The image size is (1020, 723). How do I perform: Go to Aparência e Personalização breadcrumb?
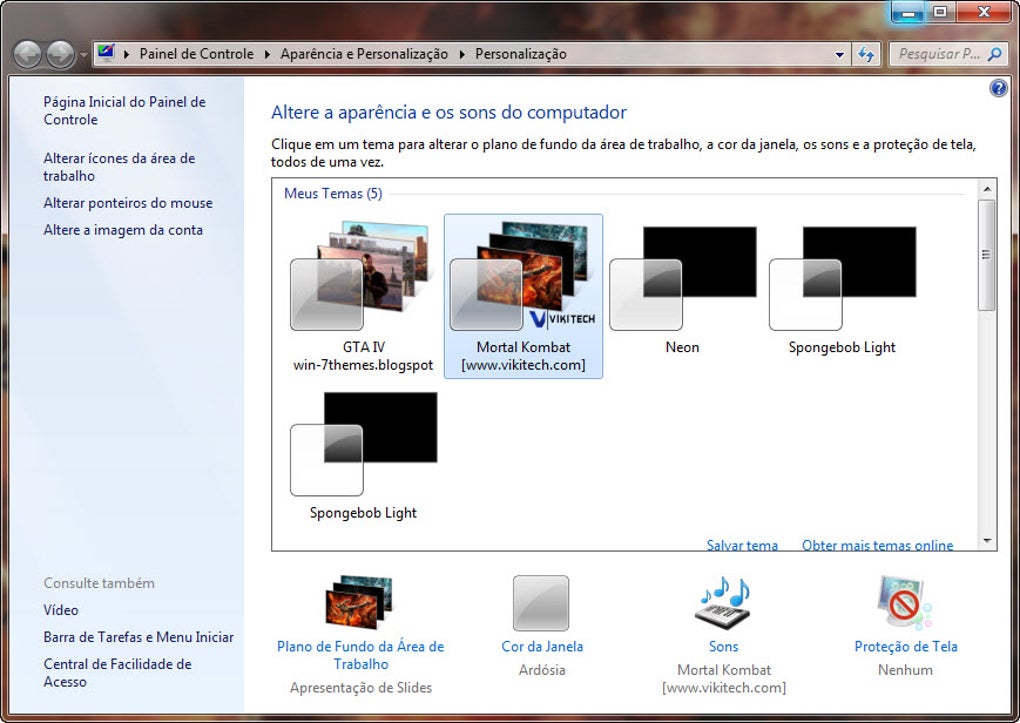click(364, 54)
